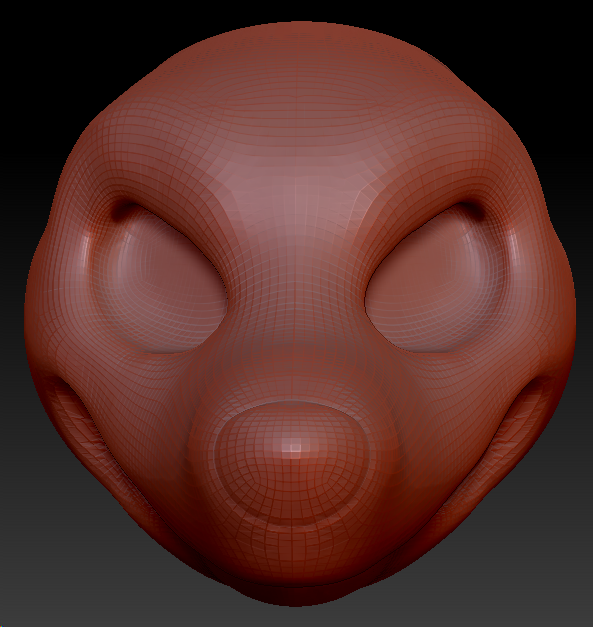Click the left eye socket of the model
This screenshot has height=627, width=593.
[160, 280]
